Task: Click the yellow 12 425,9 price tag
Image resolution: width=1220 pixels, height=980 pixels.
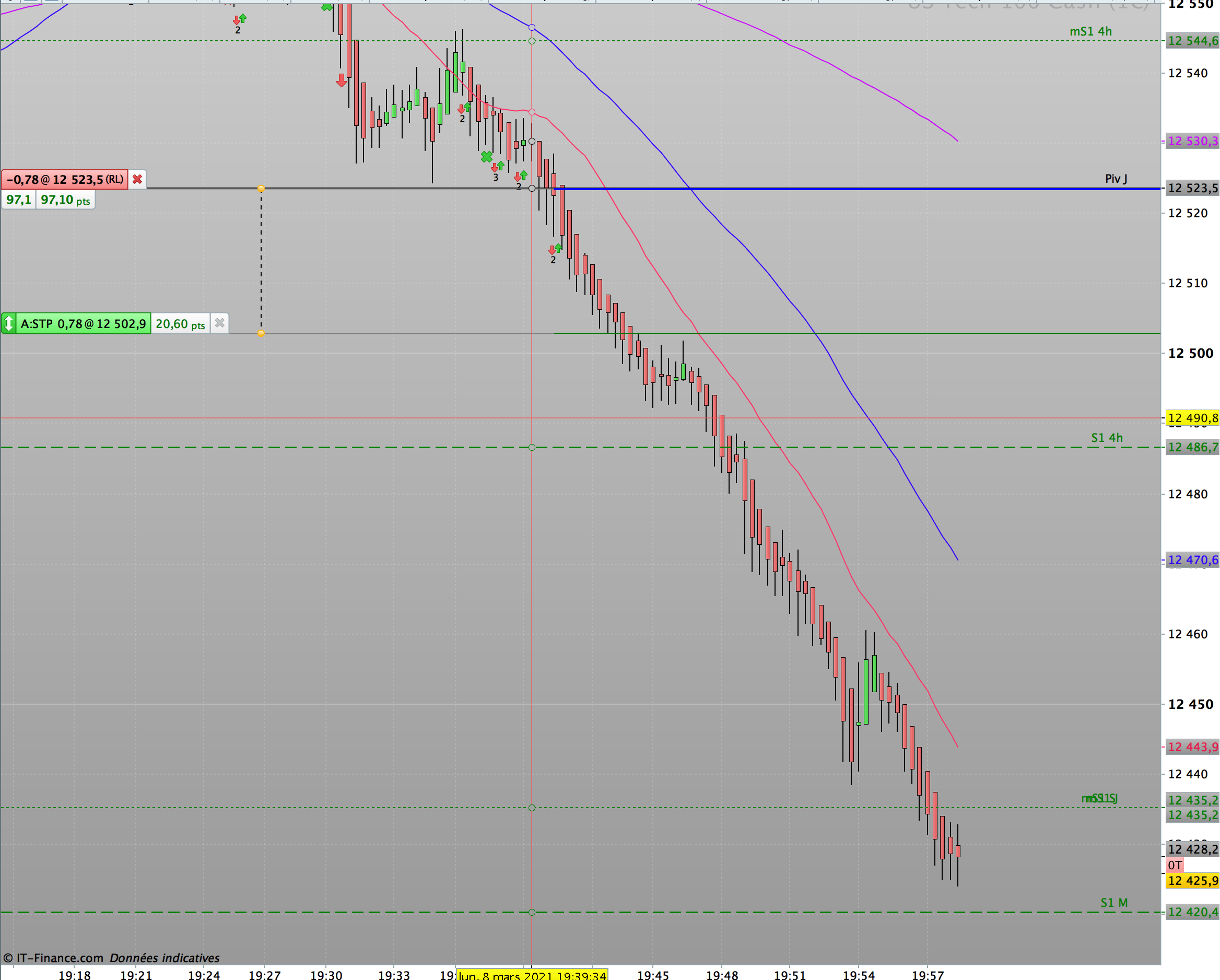Action: pos(1192,880)
